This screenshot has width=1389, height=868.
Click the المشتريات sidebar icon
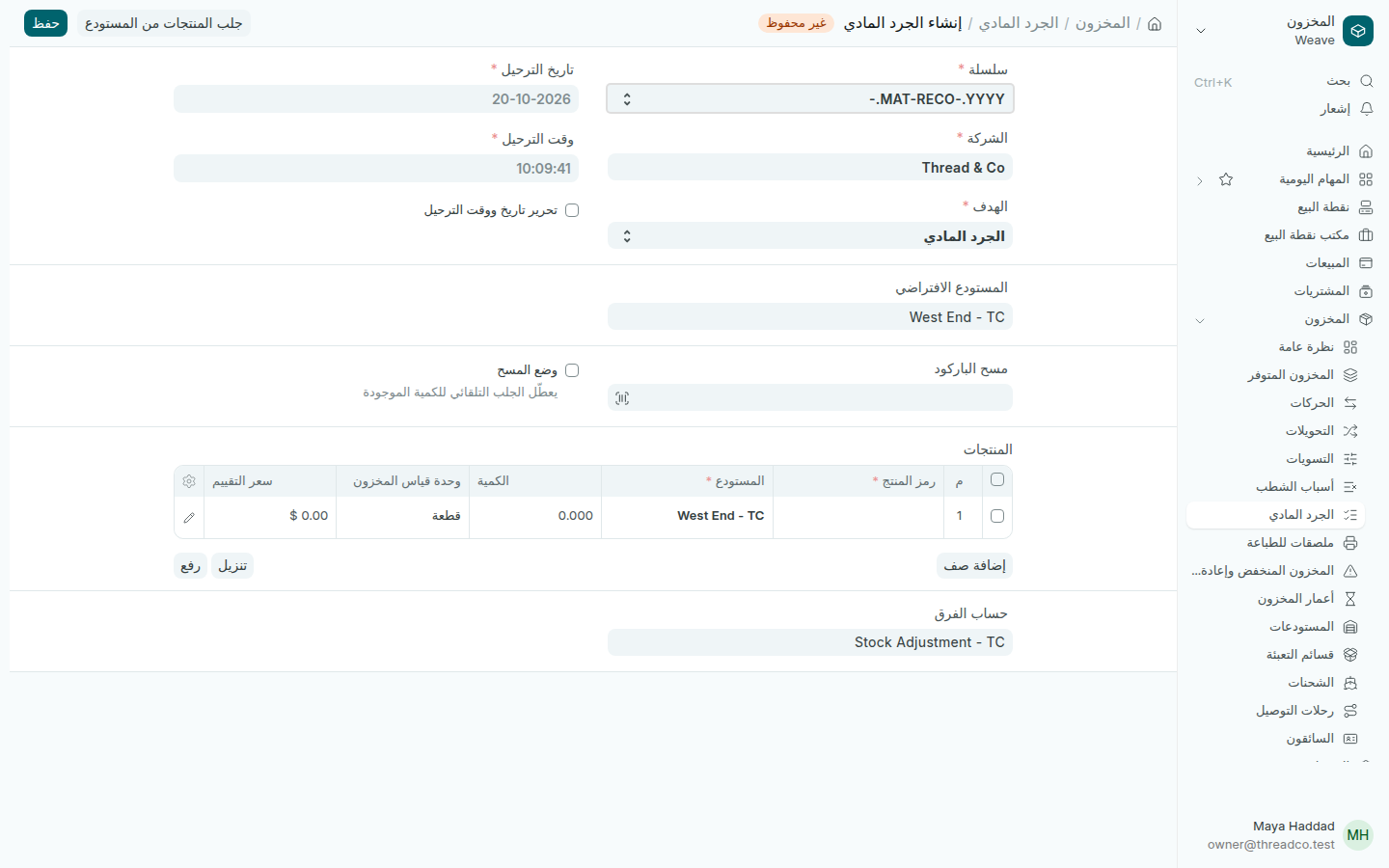tap(1366, 291)
